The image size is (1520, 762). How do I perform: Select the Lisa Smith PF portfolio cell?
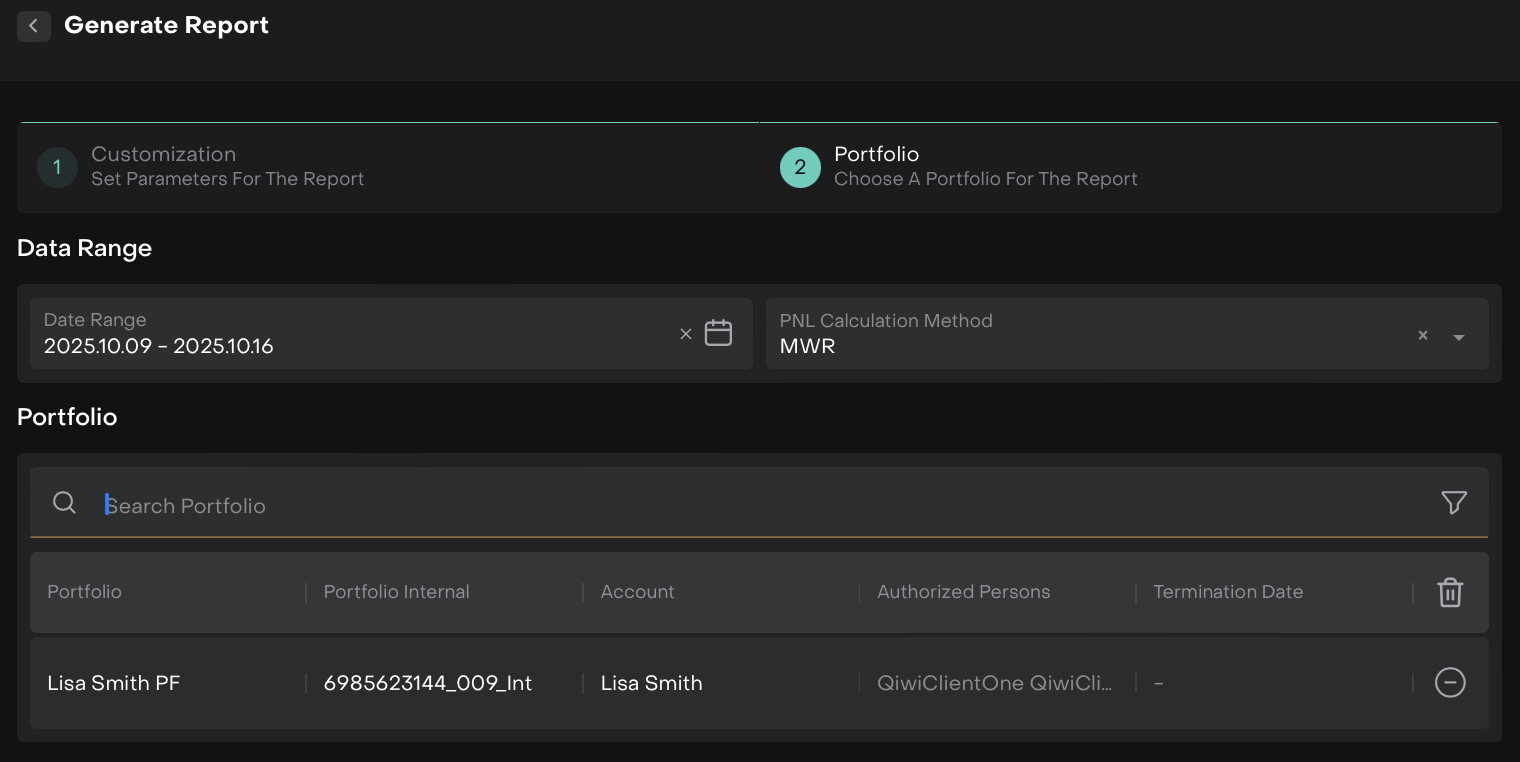click(x=114, y=683)
